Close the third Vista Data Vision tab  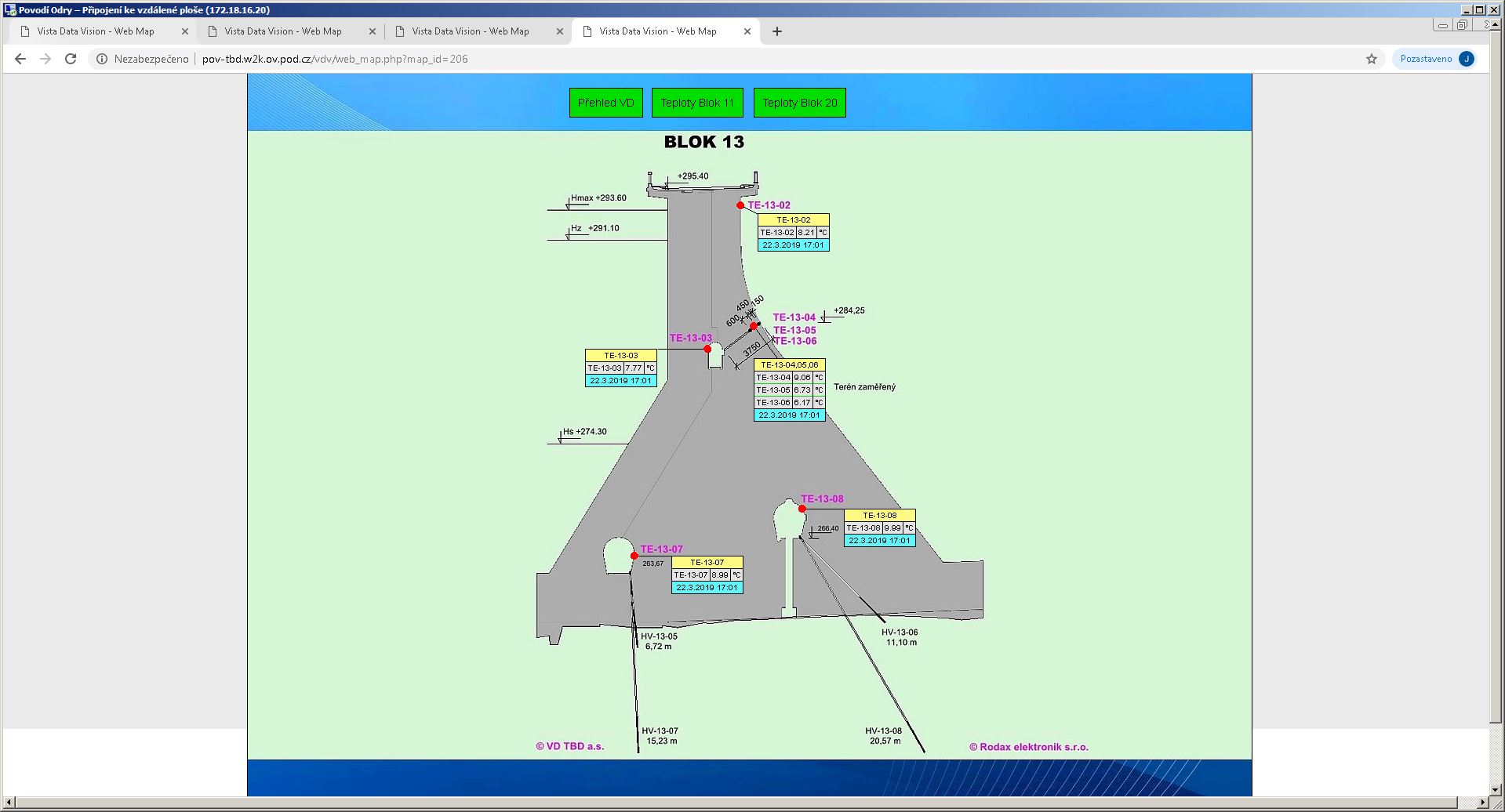coord(560,31)
